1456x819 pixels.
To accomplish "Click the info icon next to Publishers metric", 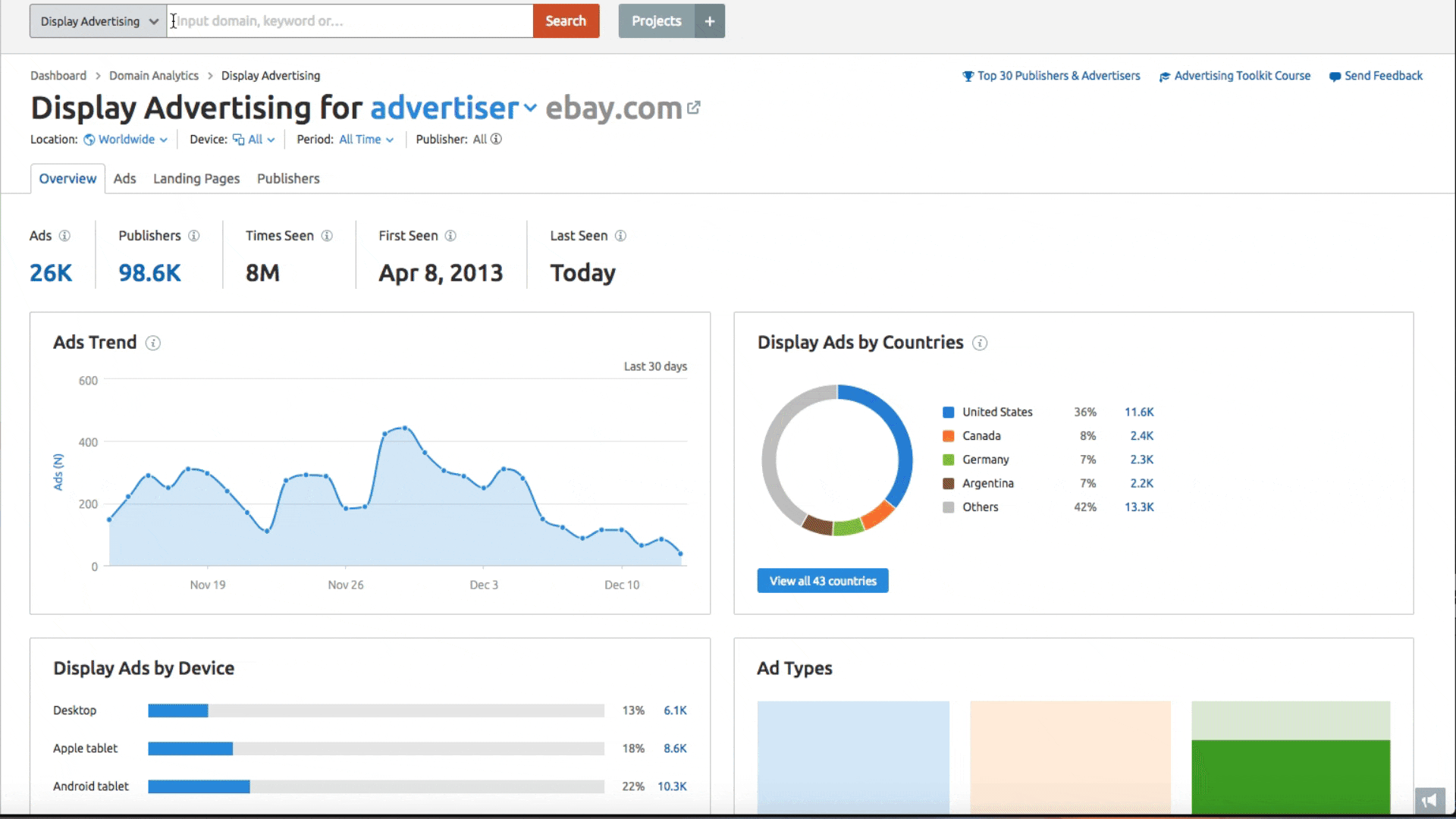I will click(194, 236).
